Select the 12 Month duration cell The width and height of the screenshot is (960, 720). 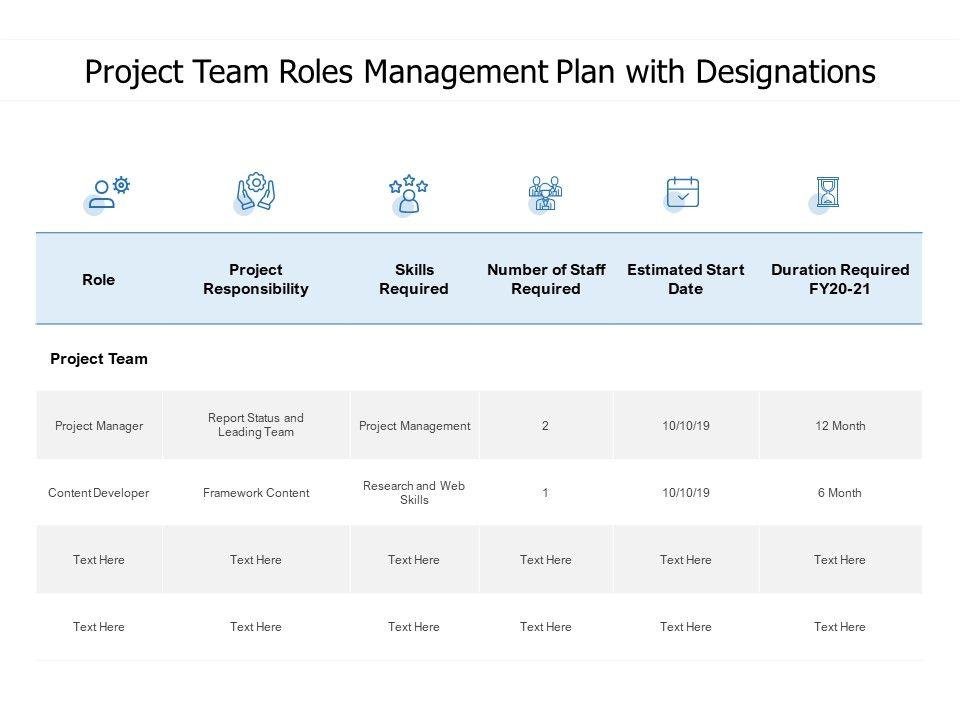click(840, 426)
